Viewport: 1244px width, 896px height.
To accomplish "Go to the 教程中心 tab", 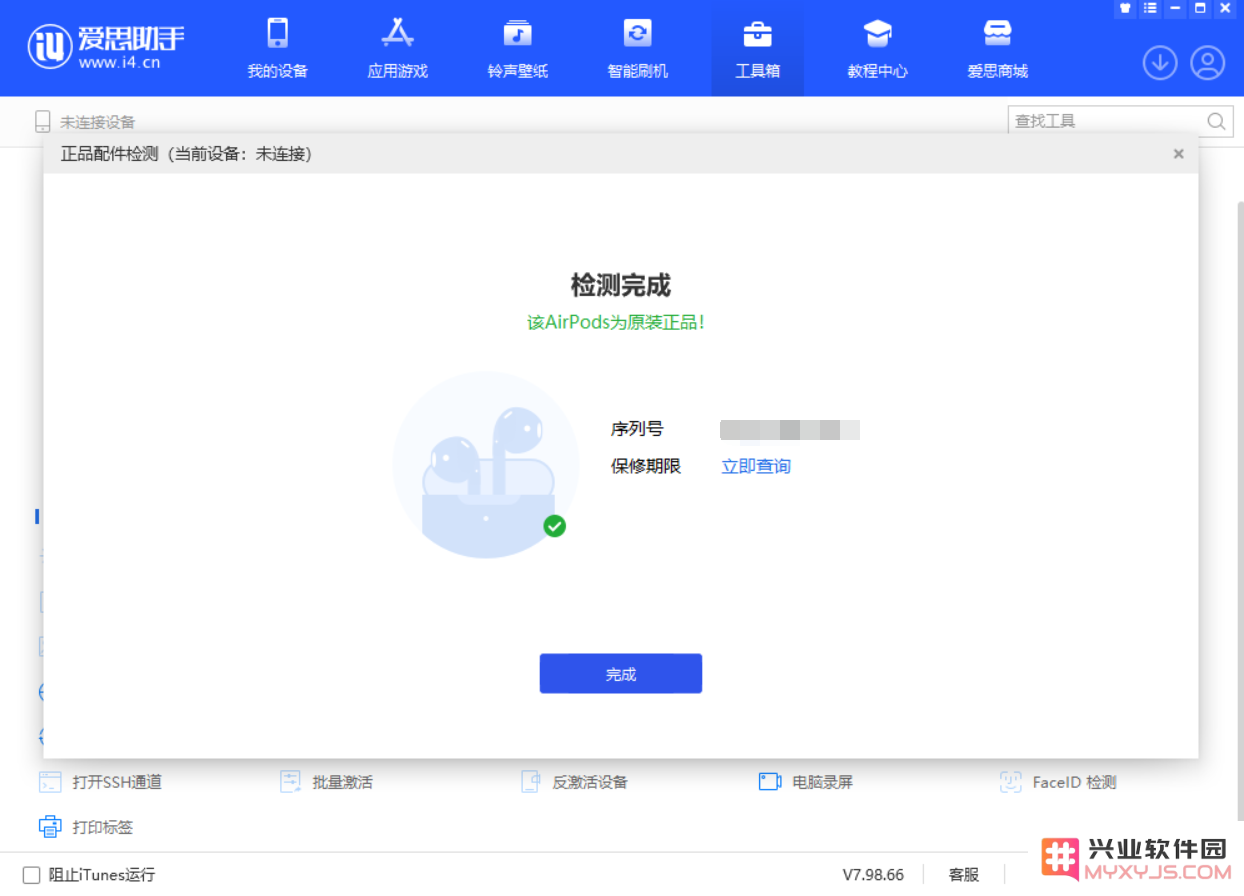I will [878, 48].
